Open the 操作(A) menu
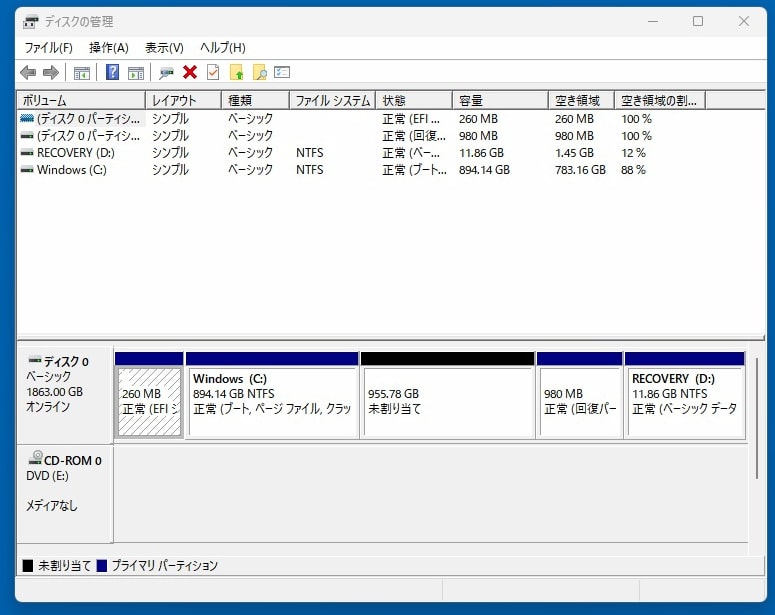This screenshot has width=775, height=615. pos(109,47)
